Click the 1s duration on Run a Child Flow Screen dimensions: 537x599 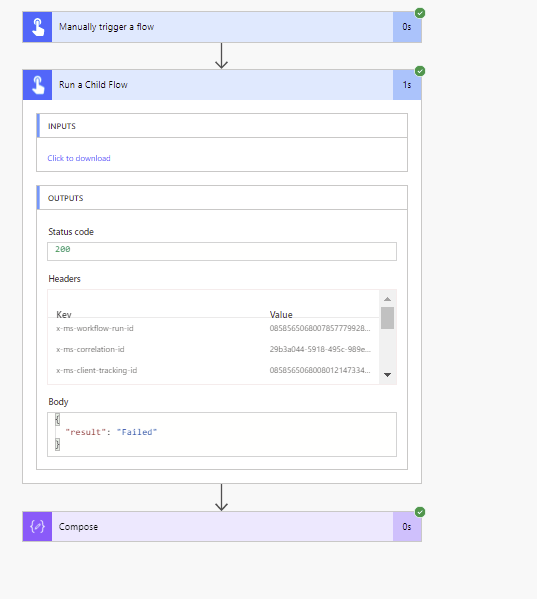[x=407, y=85]
